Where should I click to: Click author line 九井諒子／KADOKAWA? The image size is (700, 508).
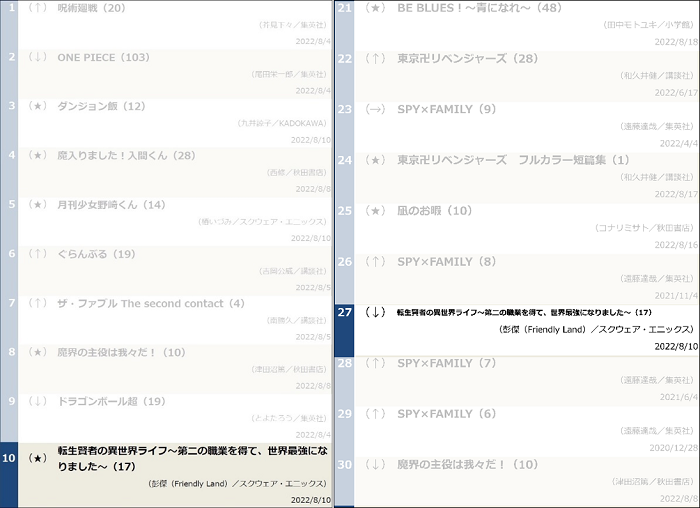(282, 123)
